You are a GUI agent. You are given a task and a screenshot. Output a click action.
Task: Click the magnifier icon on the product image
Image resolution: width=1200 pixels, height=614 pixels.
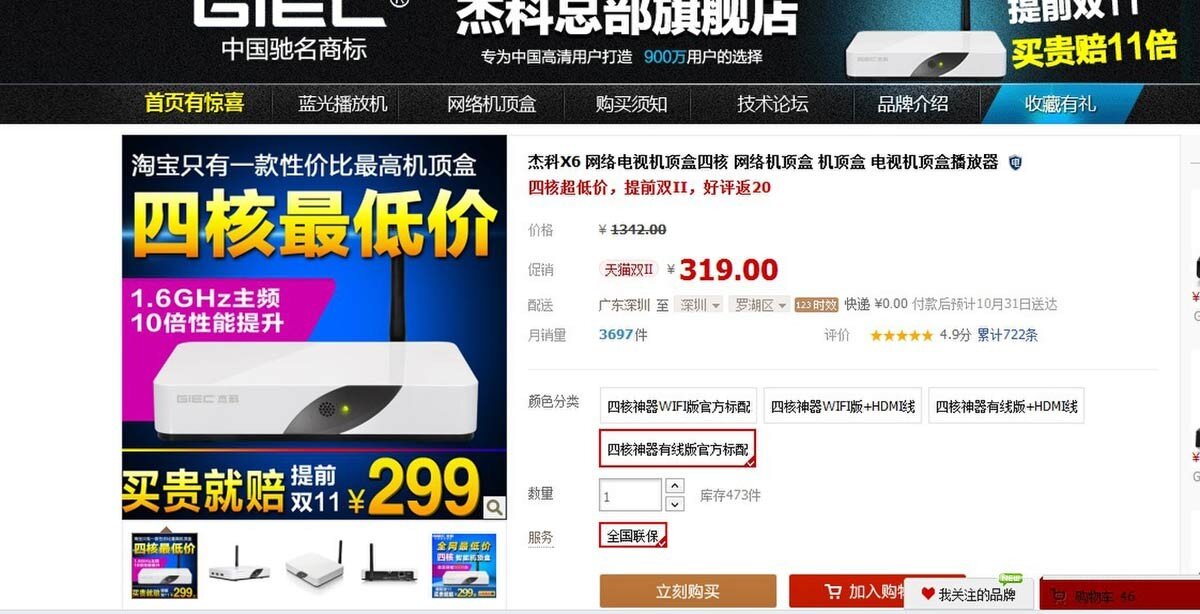(x=494, y=508)
